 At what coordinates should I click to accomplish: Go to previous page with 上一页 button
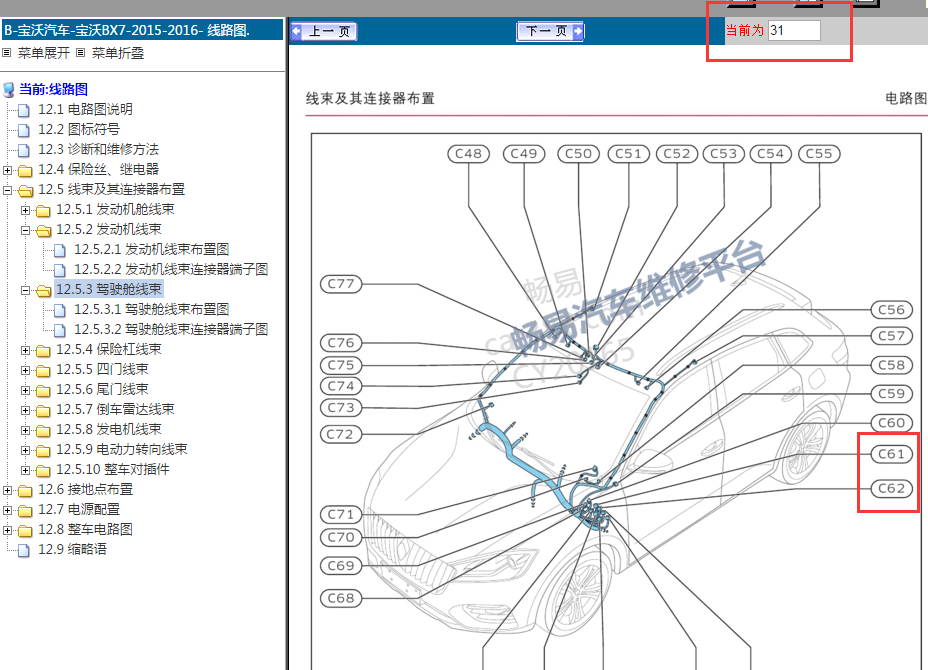pyautogui.click(x=324, y=31)
